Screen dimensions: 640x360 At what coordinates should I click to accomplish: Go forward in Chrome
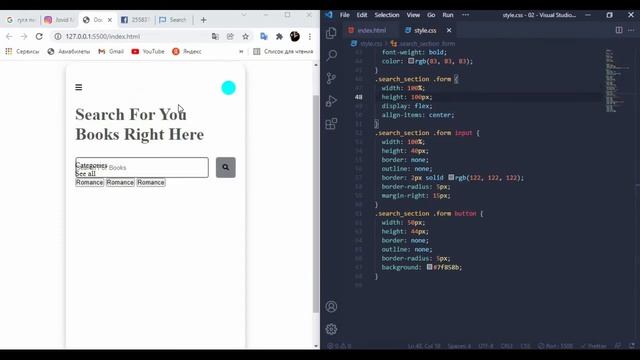coord(24,36)
